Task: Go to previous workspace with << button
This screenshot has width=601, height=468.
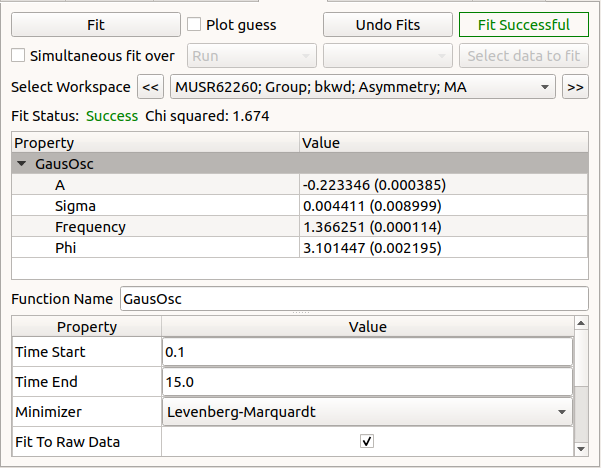Action: (x=149, y=87)
